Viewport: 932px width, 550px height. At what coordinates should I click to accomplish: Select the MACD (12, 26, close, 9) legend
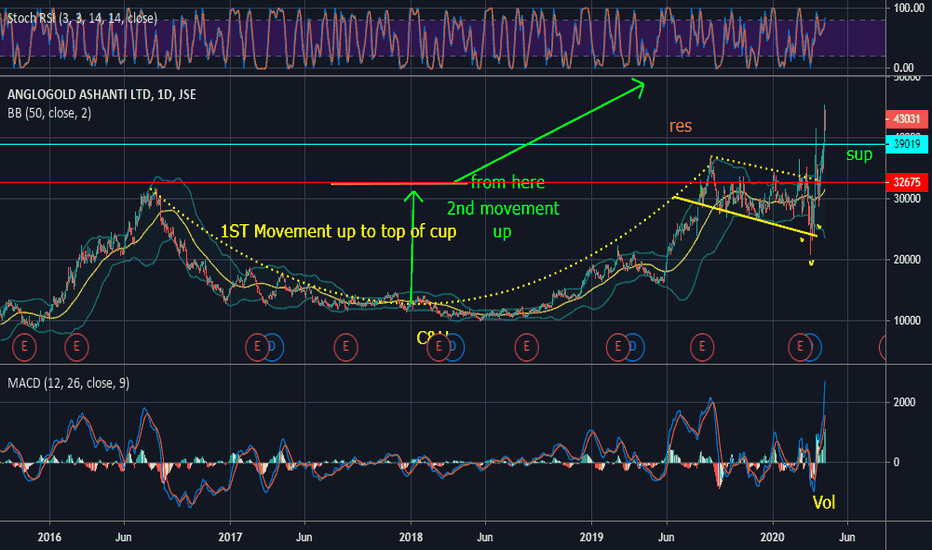click(x=68, y=384)
